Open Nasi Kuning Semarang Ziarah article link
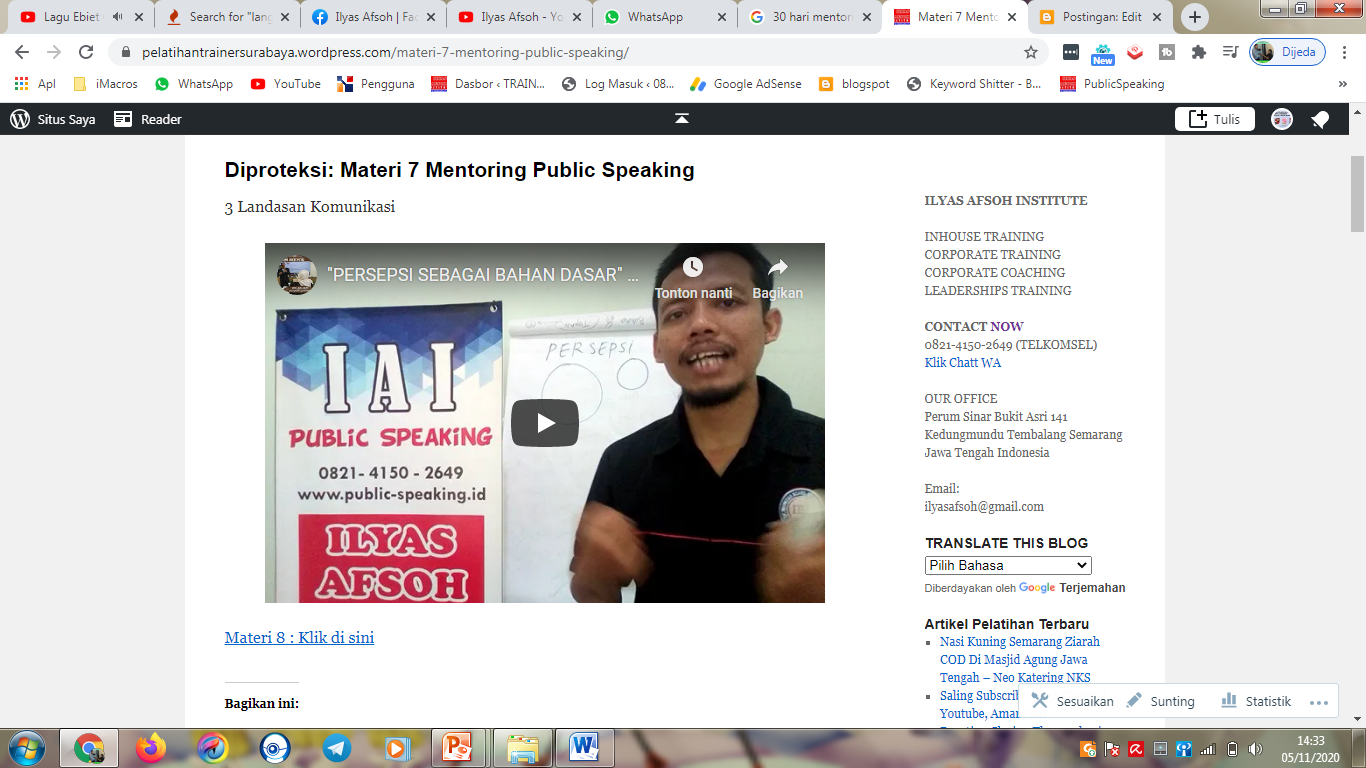The image size is (1366, 768). 1019,660
